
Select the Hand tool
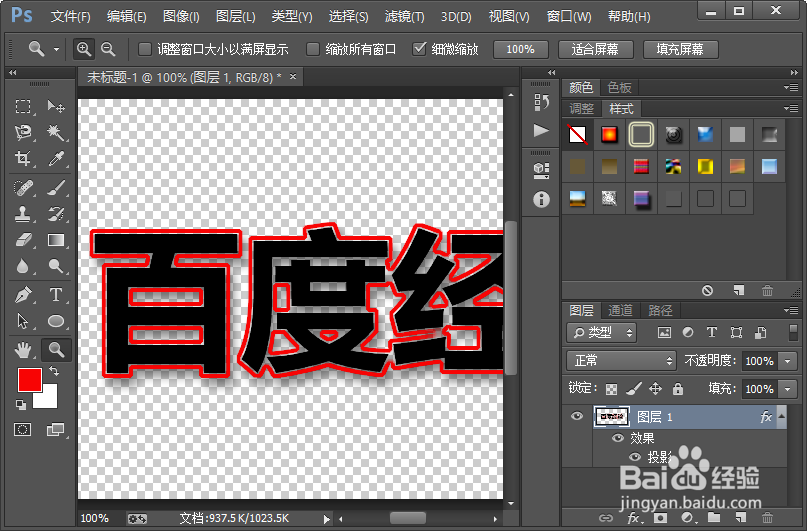pos(23,350)
